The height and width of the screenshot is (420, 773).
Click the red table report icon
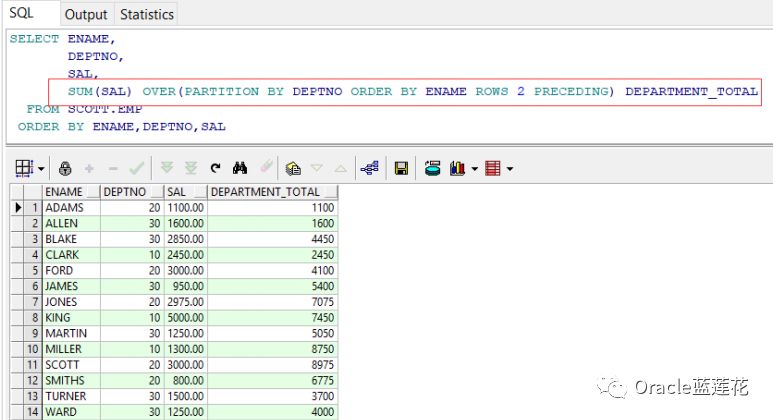(x=492, y=169)
